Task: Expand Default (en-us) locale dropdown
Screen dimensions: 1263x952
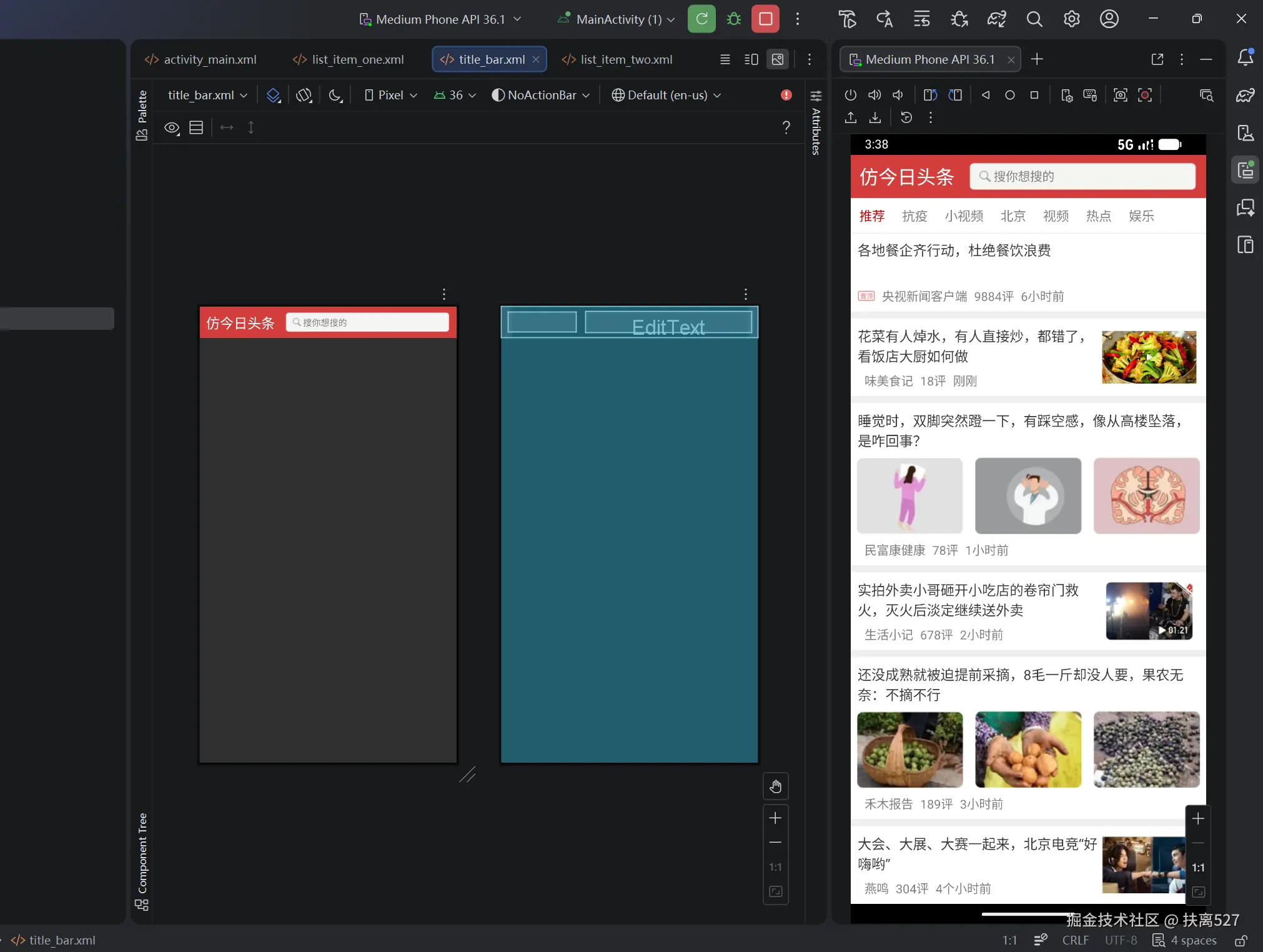Action: point(666,95)
